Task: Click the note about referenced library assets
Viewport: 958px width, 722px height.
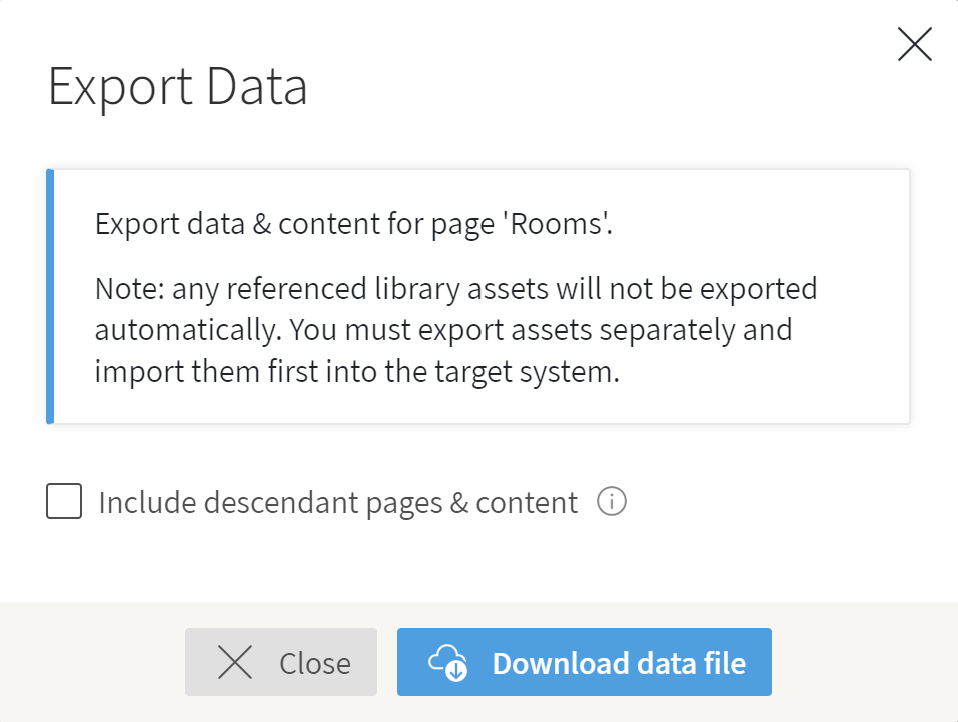Action: 456,330
